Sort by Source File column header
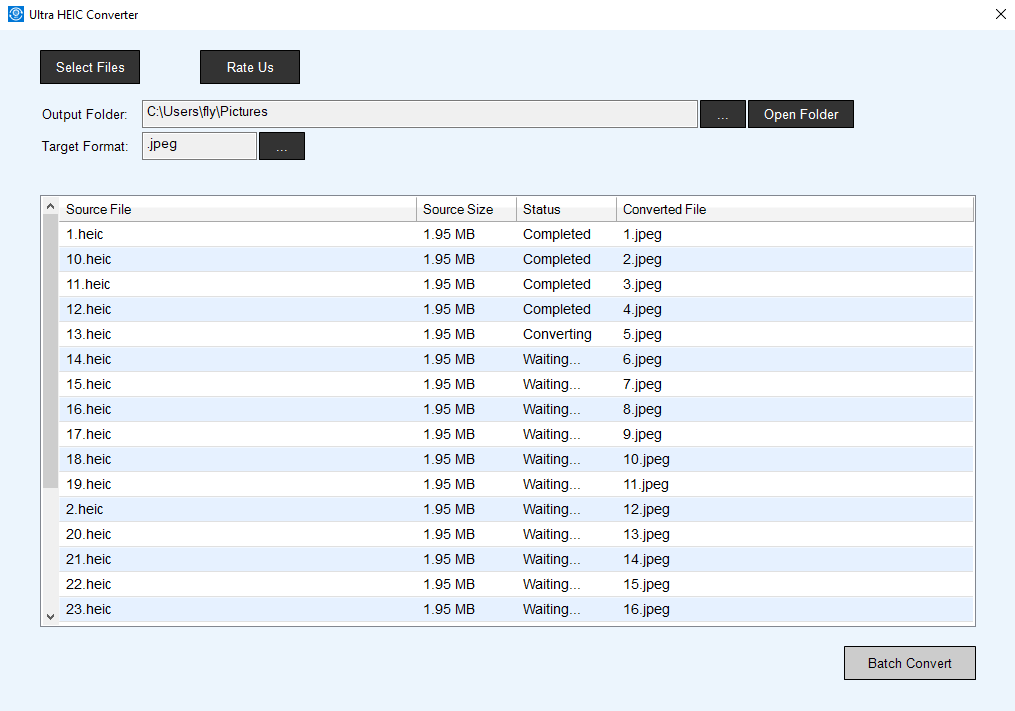This screenshot has height=711, width=1015. 238,209
